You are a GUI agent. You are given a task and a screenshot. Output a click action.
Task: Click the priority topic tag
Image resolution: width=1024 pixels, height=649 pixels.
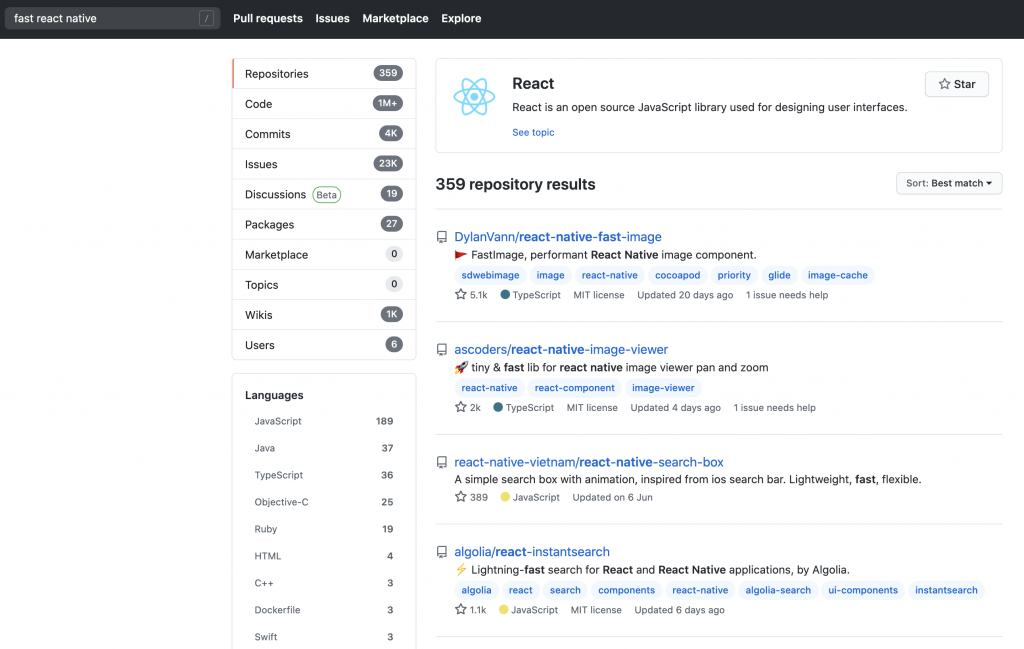(x=734, y=275)
